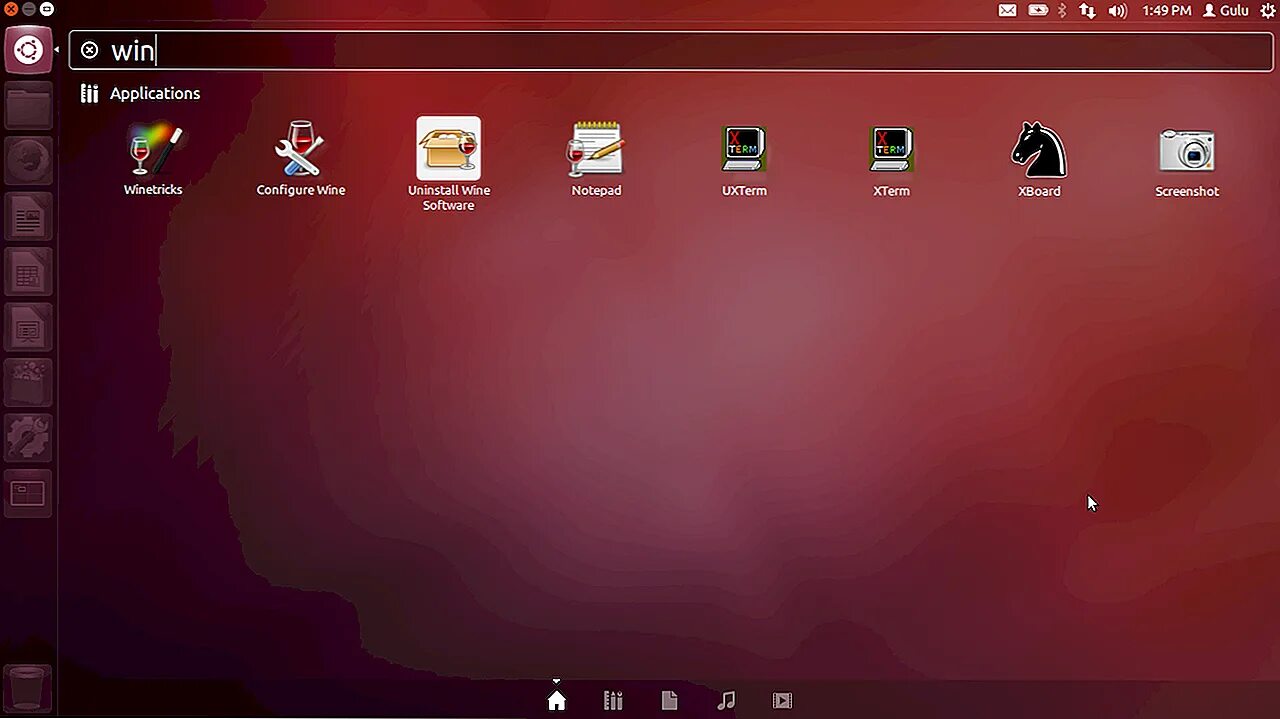This screenshot has width=1280, height=719.
Task: Open LibreOffice Impress from the launcher
Action: [28, 327]
